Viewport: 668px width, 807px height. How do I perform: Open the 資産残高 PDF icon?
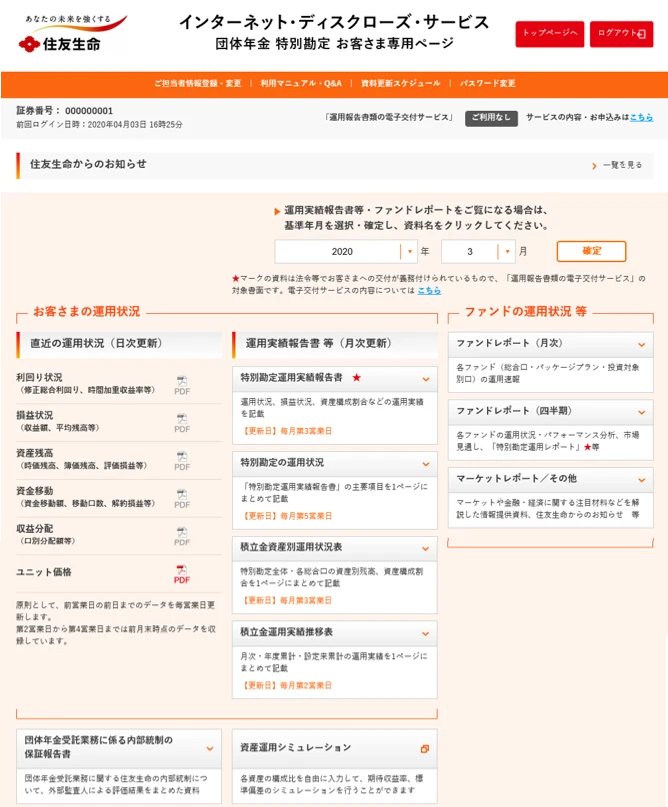tap(182, 461)
